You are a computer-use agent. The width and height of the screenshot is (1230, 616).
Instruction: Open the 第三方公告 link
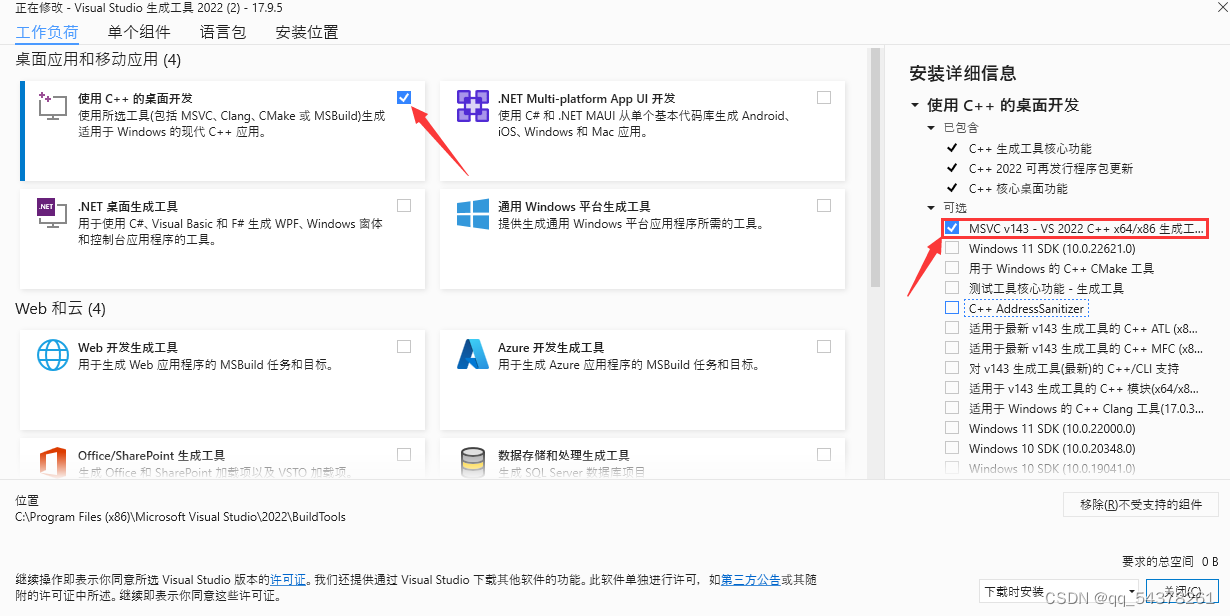point(751,579)
